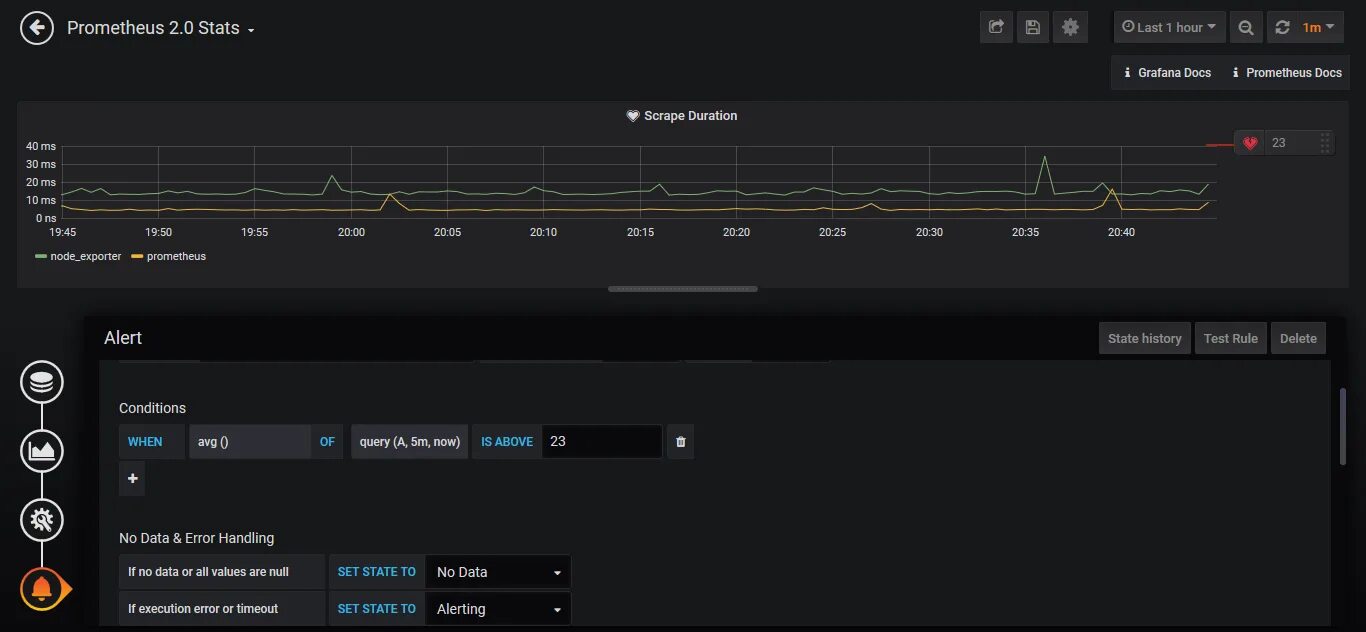Click the Alert section title
Image resolution: width=1366 pixels, height=632 pixels.
[x=123, y=338]
